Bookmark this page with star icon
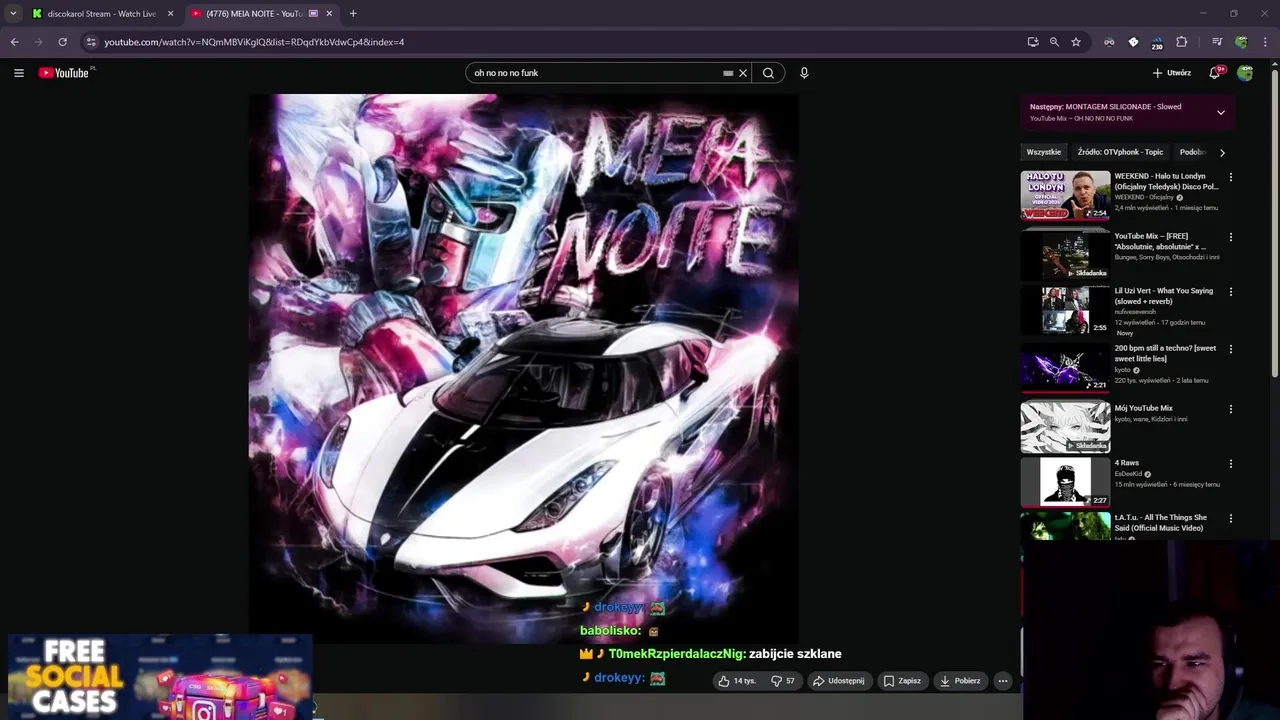1280x720 pixels. pos(1076,42)
